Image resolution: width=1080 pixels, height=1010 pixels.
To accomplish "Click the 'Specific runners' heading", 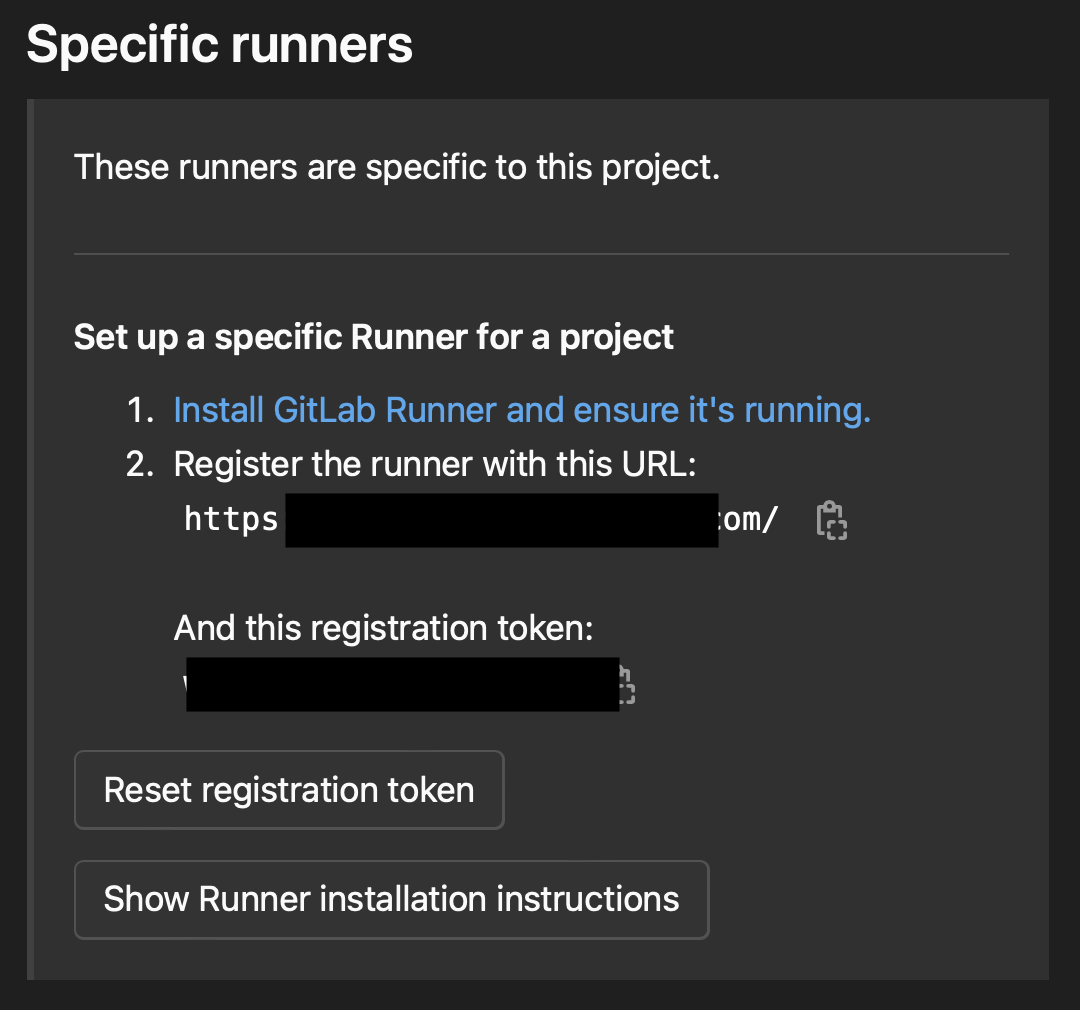I will click(220, 43).
